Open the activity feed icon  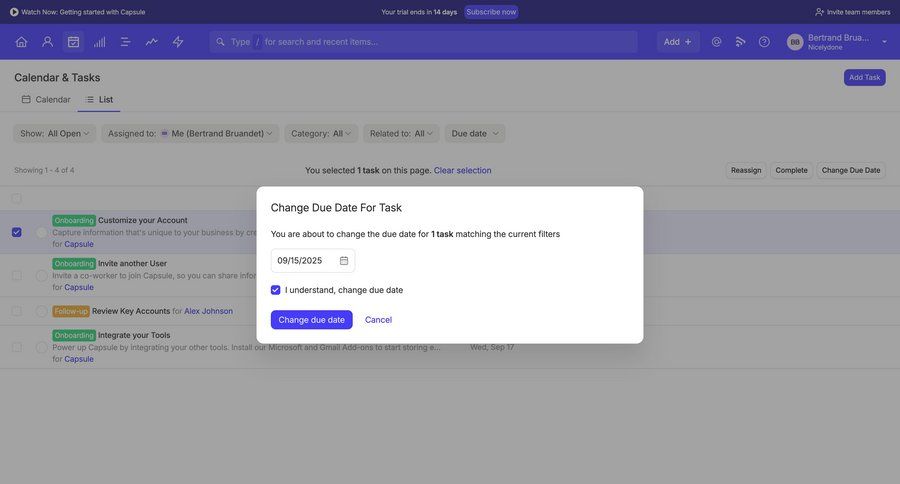740,42
